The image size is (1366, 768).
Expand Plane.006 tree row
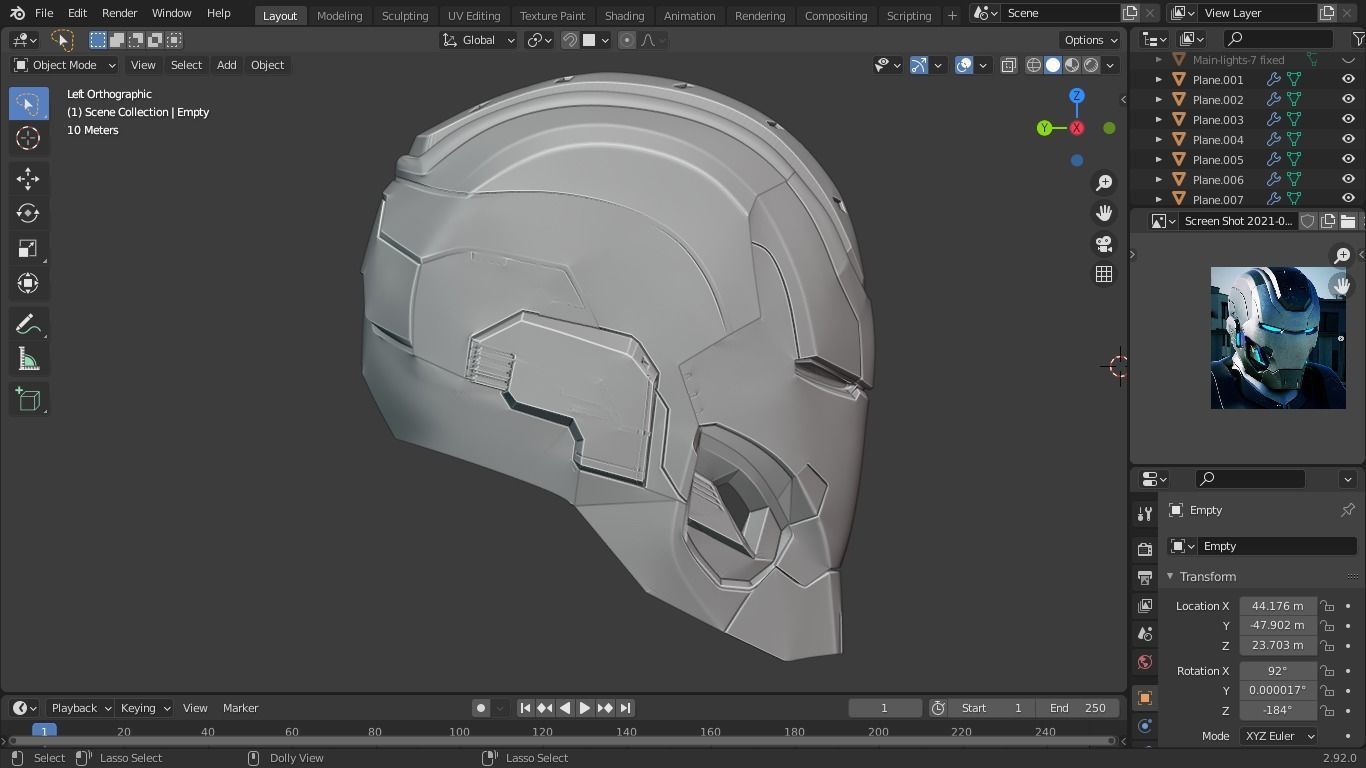[x=1159, y=180]
